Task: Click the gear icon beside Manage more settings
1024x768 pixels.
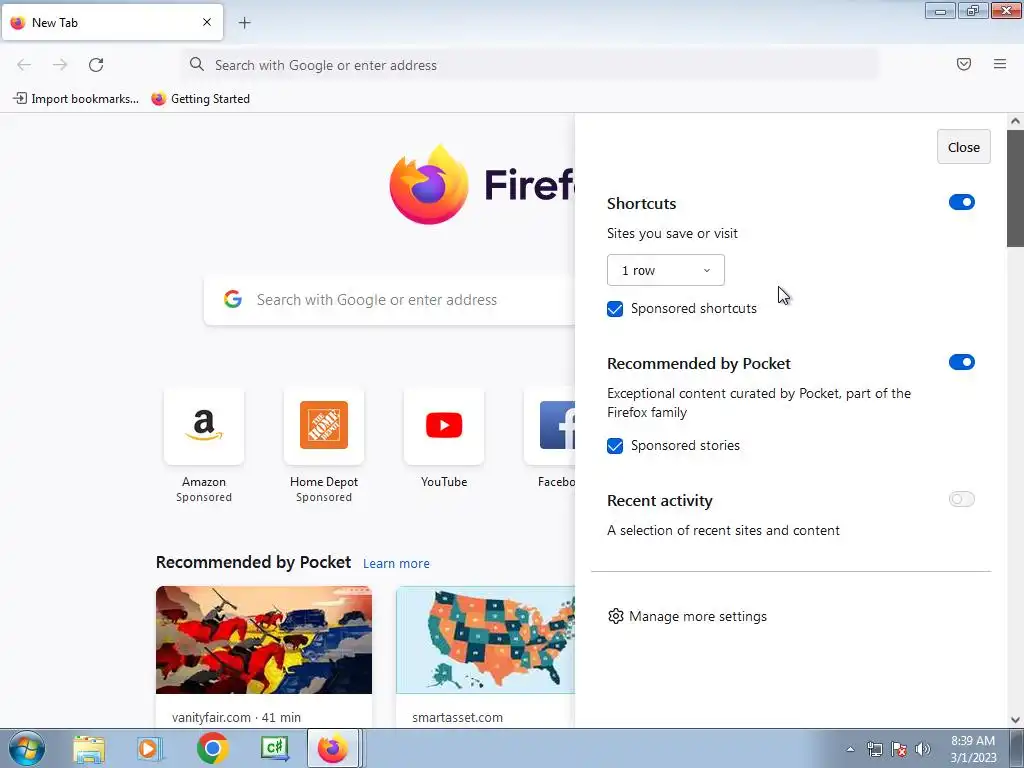Action: pos(615,616)
